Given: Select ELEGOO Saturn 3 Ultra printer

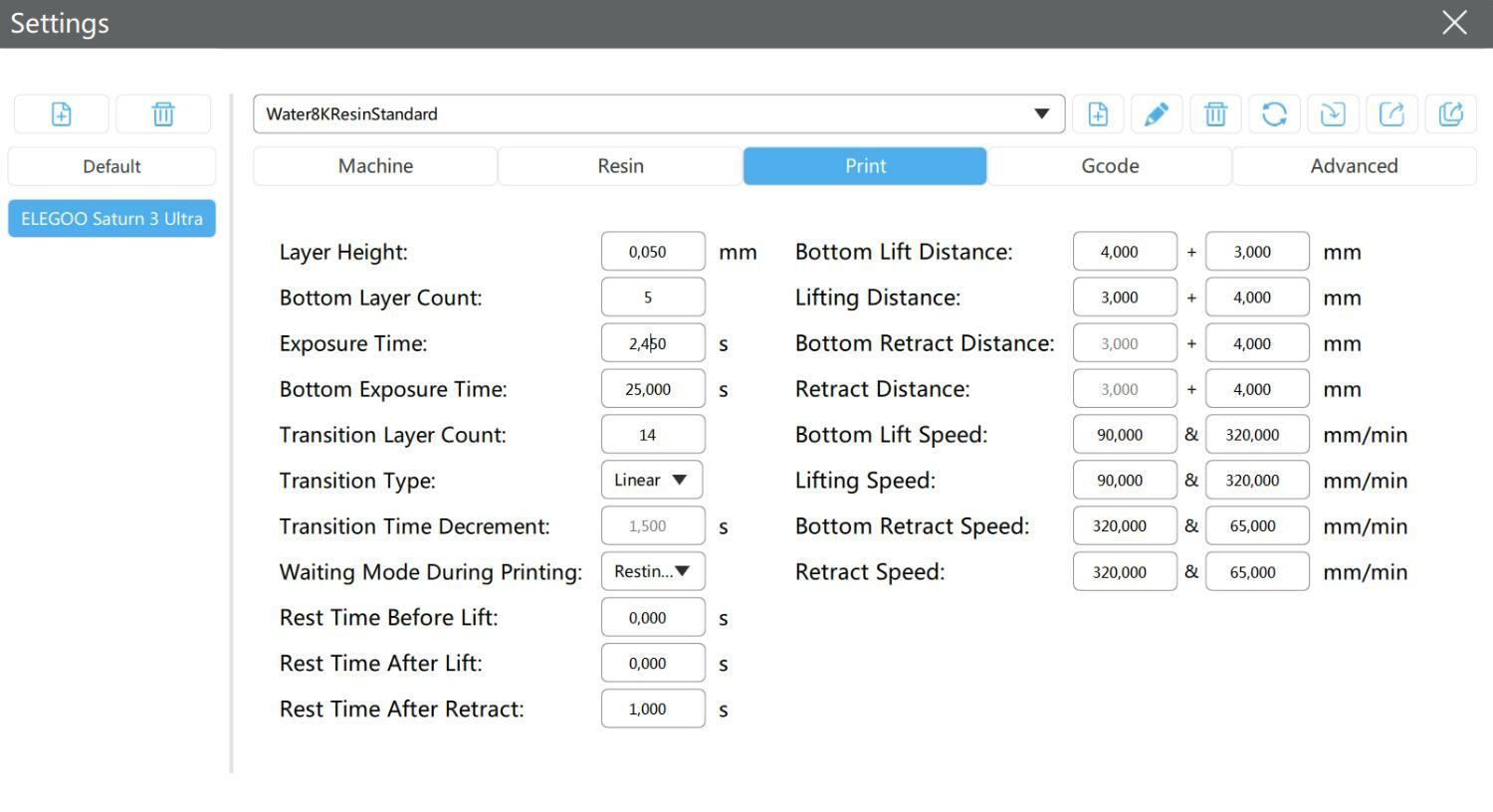Looking at the screenshot, I should [x=111, y=219].
